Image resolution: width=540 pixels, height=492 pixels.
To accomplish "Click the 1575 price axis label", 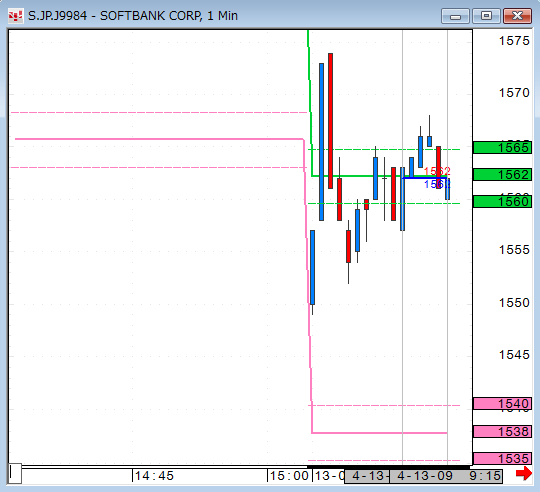I will click(x=514, y=41).
